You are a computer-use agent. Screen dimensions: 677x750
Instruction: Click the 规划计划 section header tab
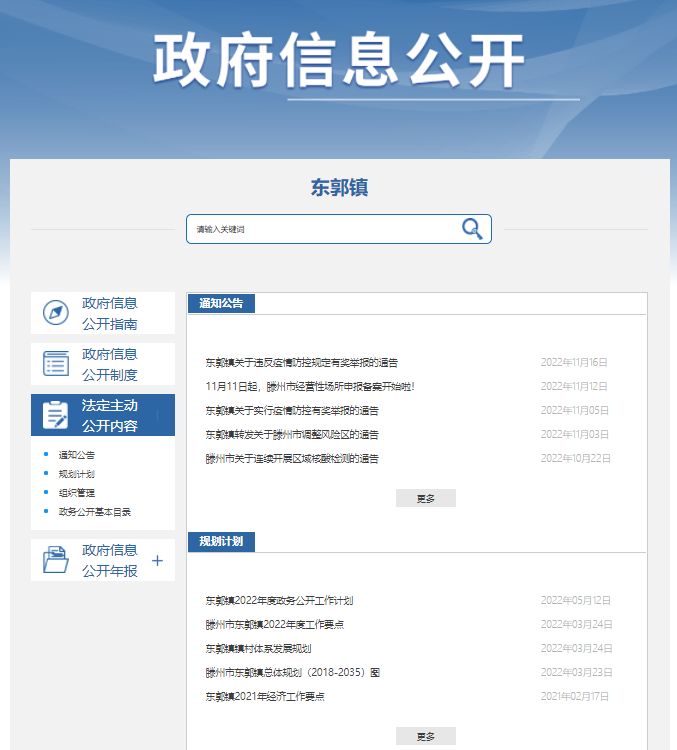tap(221, 542)
